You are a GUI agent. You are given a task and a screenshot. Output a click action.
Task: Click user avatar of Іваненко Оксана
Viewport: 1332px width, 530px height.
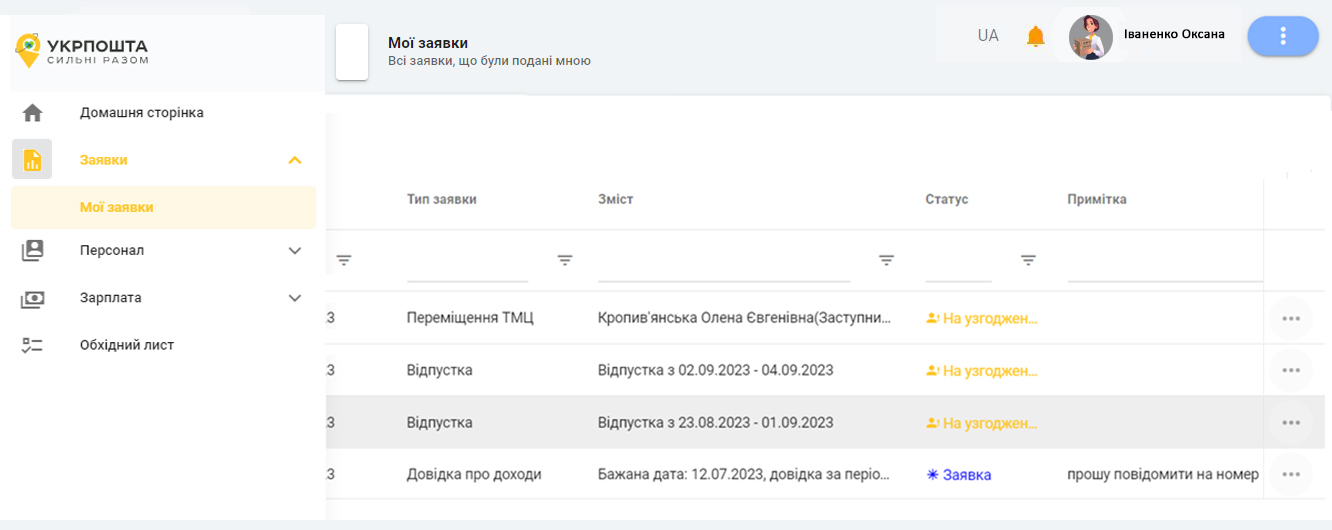click(1090, 37)
